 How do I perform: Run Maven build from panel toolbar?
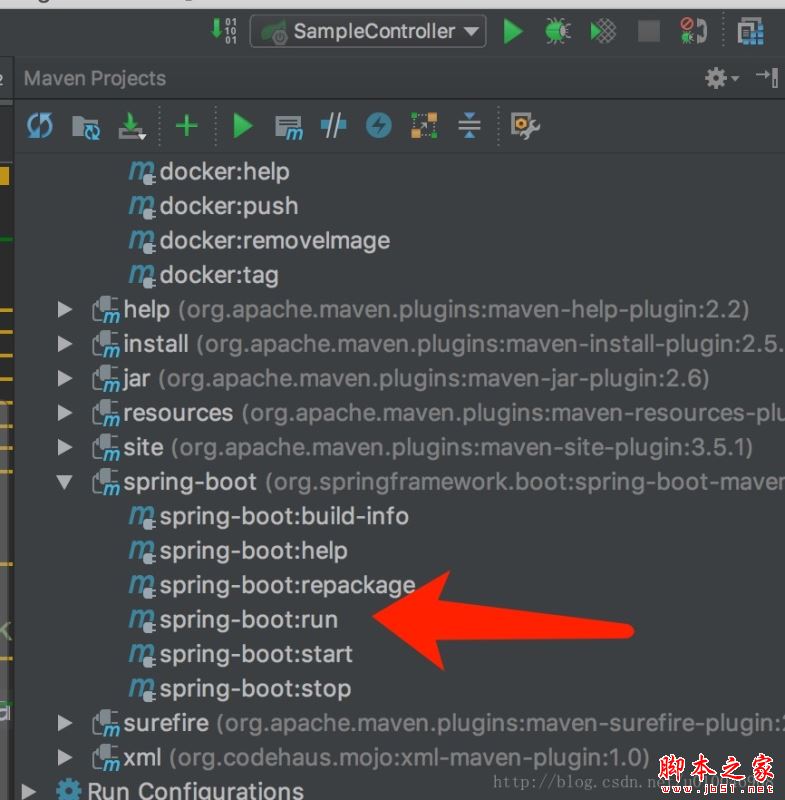click(x=243, y=126)
